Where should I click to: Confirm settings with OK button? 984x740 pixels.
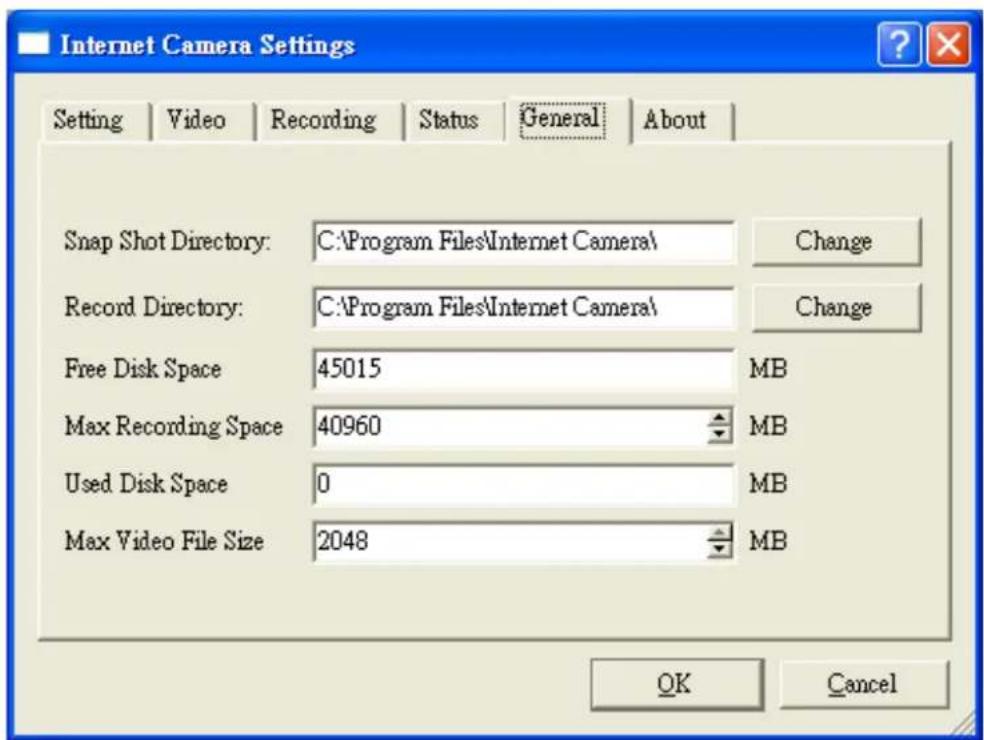pos(676,684)
